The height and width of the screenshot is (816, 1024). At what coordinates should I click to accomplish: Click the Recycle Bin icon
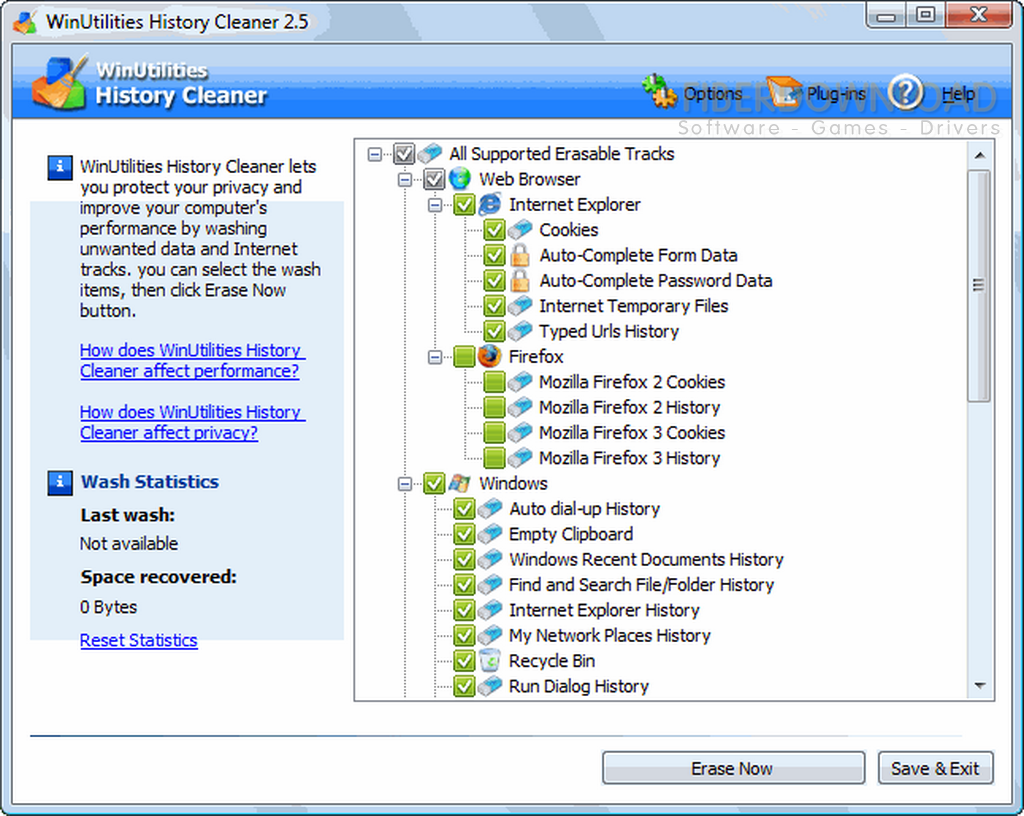pyautogui.click(x=490, y=661)
